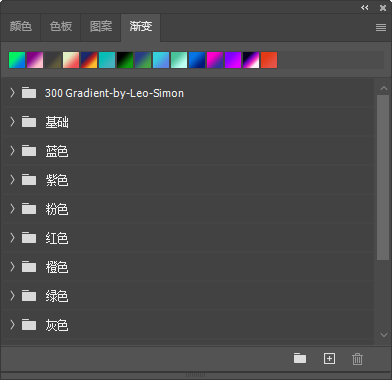Image resolution: width=392 pixels, height=380 pixels.
Task: Select the 紫色 group name
Action: coord(57,180)
